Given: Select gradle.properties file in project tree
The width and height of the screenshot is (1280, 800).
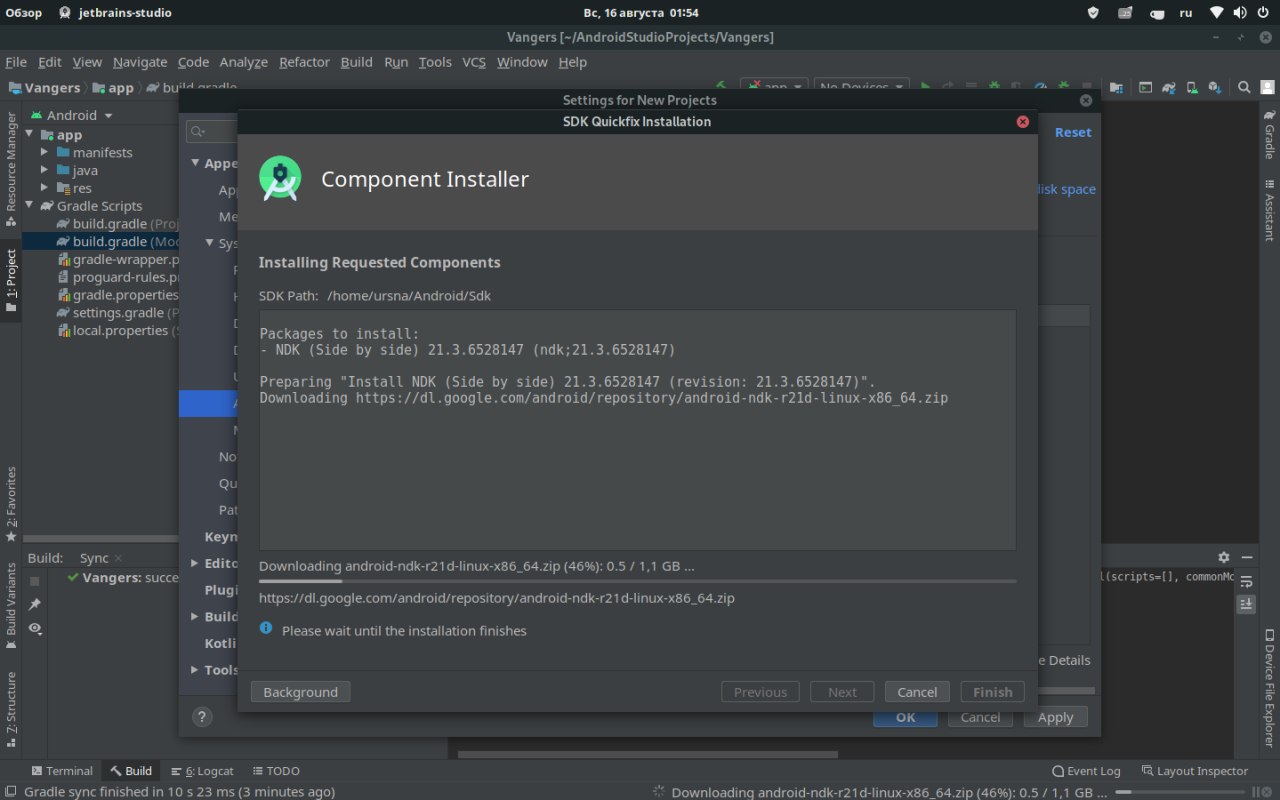Looking at the screenshot, I should click(x=118, y=295).
